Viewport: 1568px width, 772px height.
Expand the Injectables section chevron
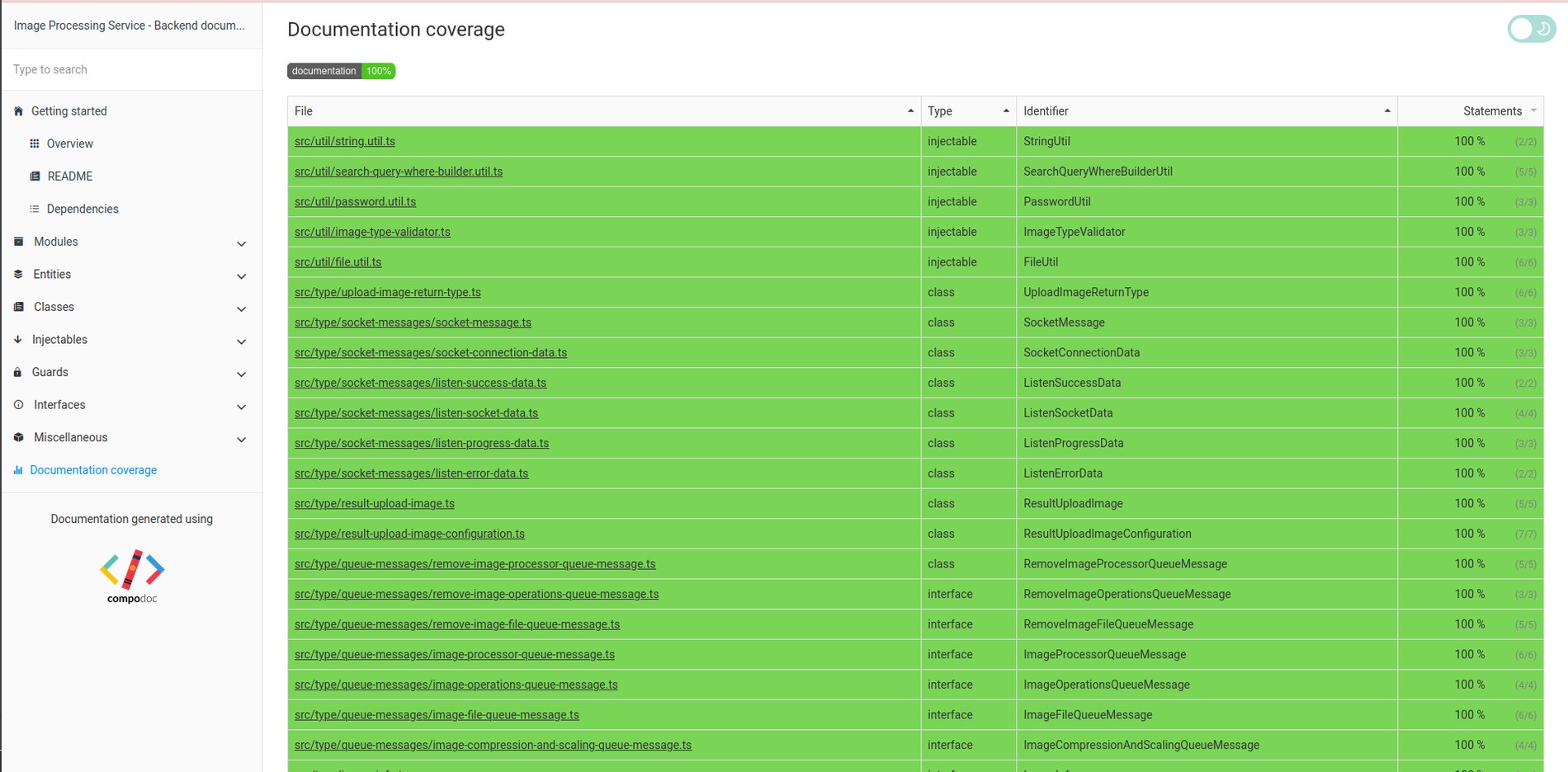click(x=241, y=341)
